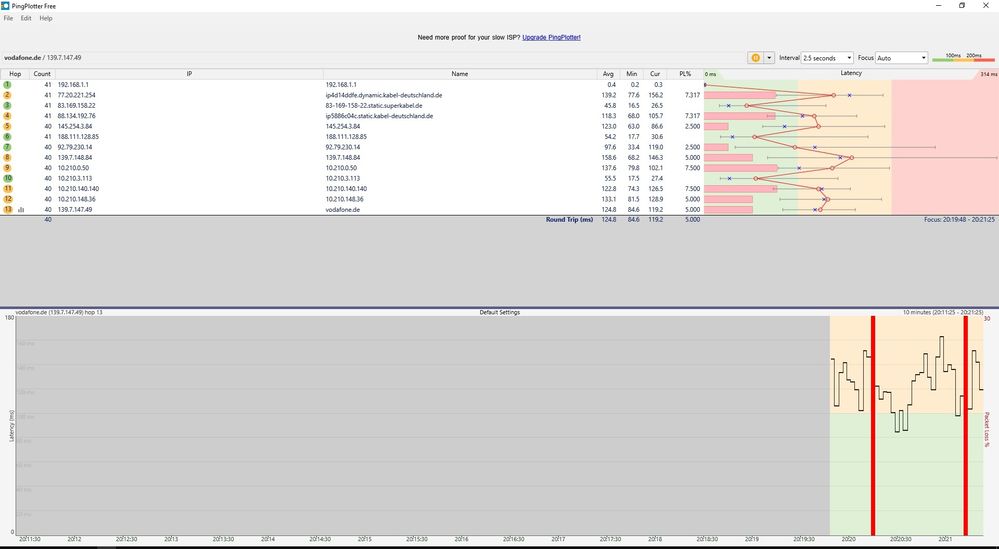Click the second red packet loss bar in timeline
This screenshot has height=549, width=999.
[966, 425]
